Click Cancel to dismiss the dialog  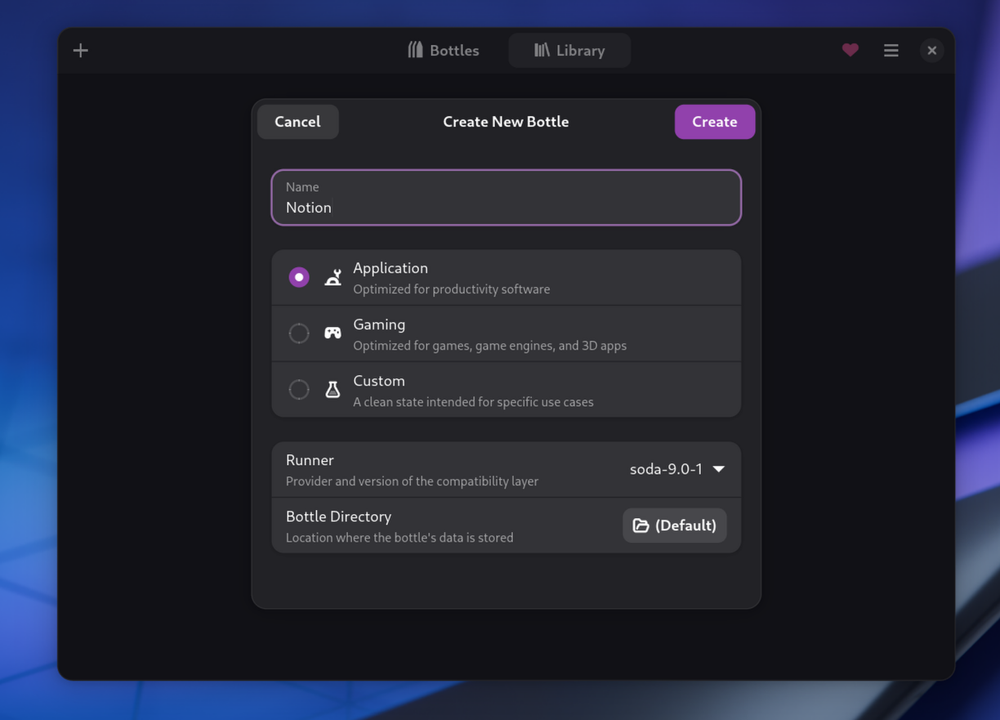(x=297, y=121)
